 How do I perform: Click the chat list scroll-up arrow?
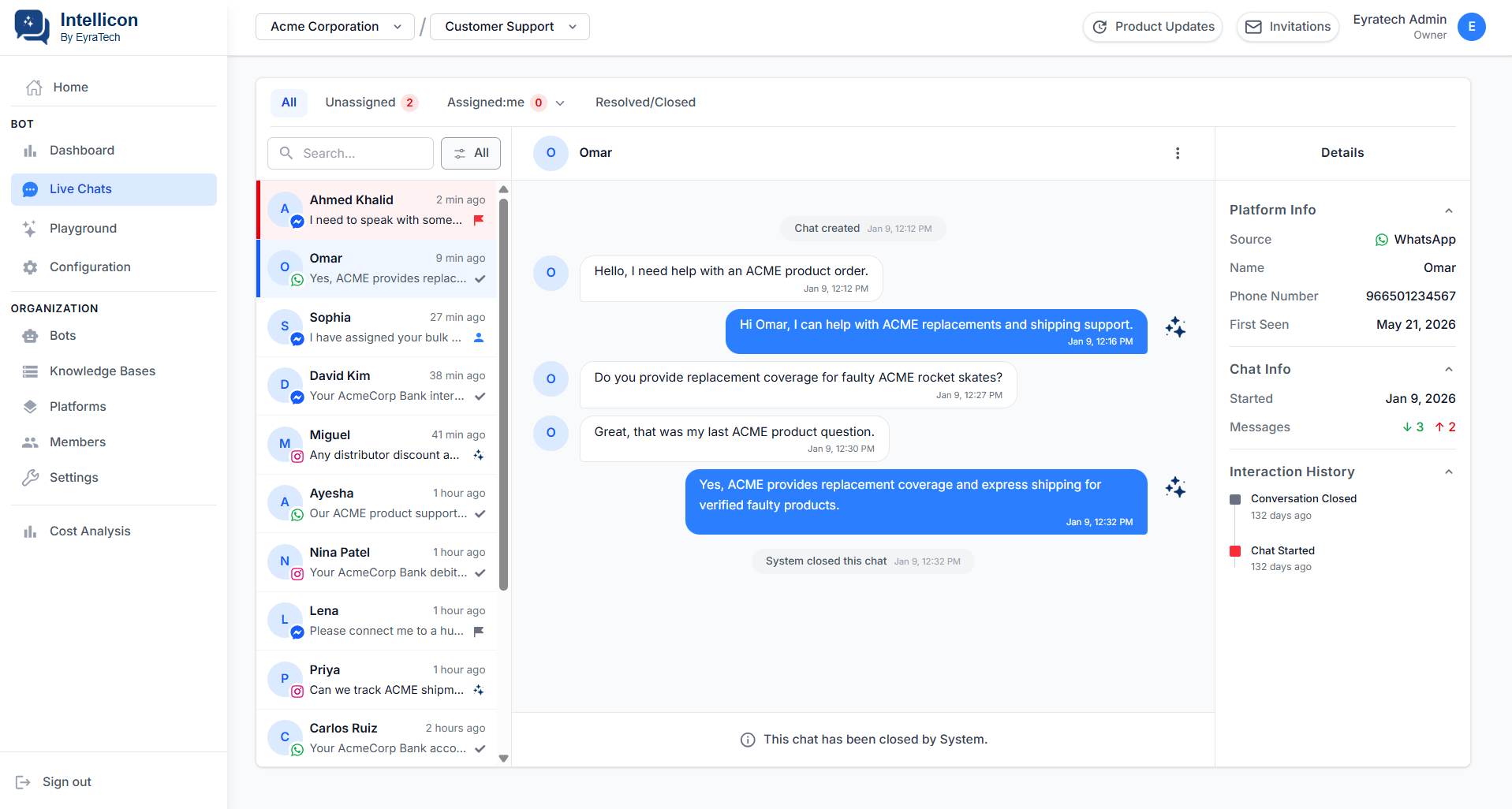click(x=504, y=190)
